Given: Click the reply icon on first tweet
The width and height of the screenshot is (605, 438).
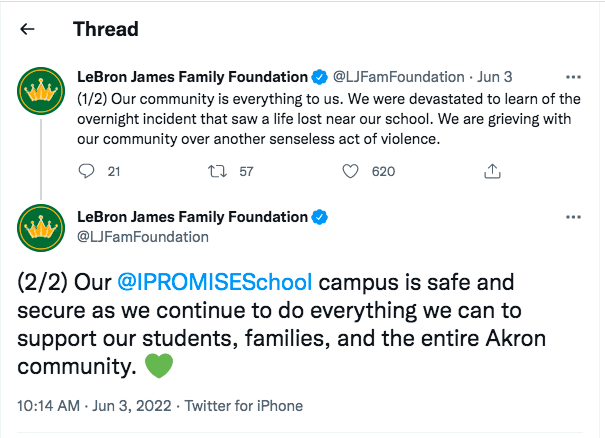Looking at the screenshot, I should pyautogui.click(x=86, y=171).
